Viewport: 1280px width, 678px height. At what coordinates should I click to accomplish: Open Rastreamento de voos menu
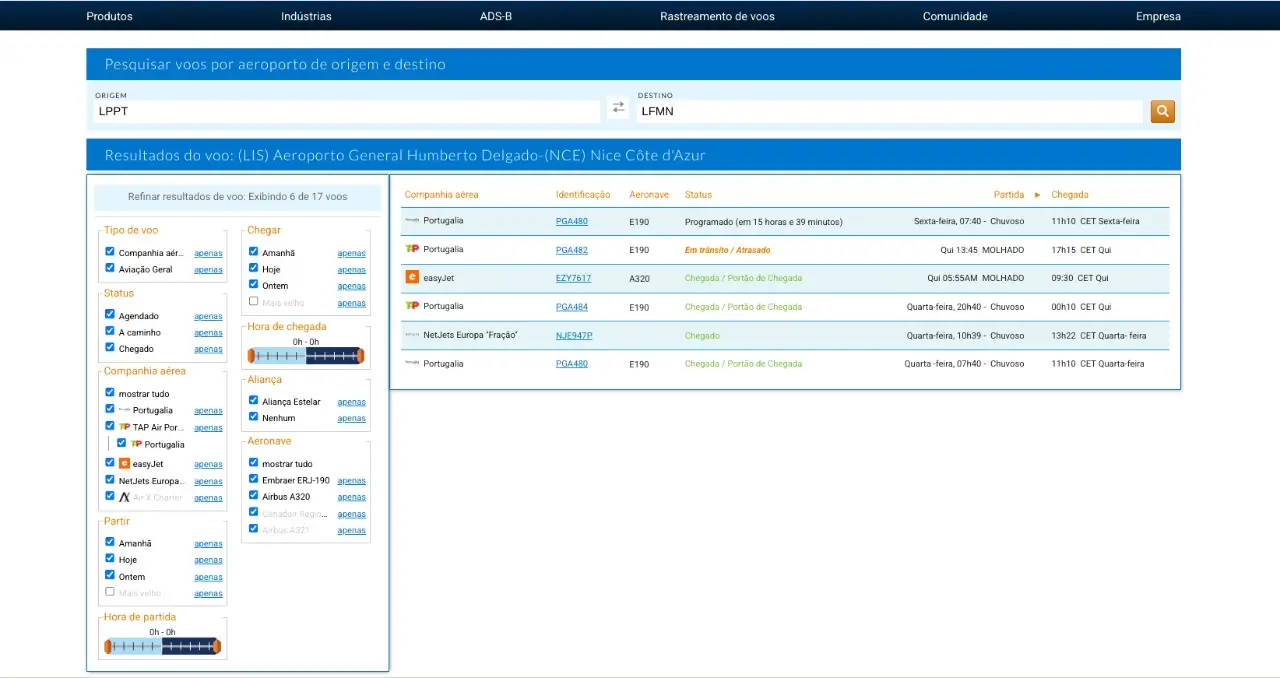pos(717,16)
